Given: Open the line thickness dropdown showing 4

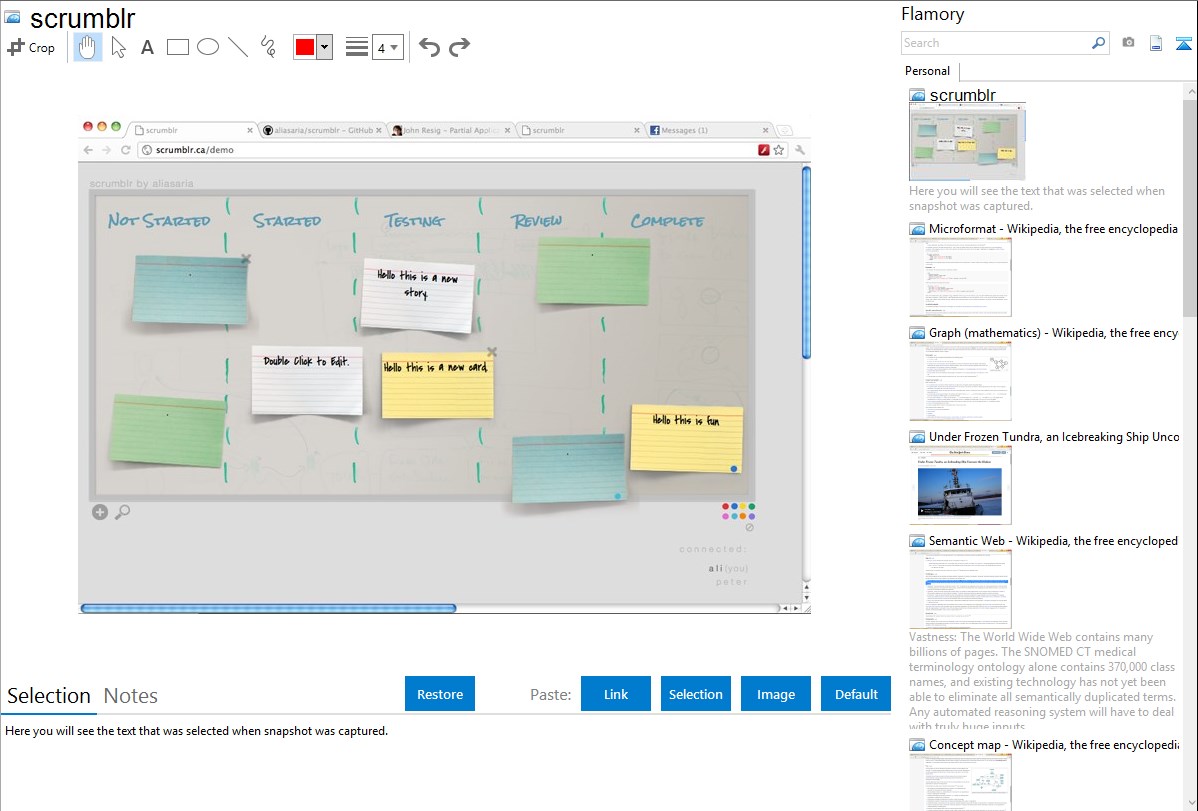Looking at the screenshot, I should pos(387,47).
